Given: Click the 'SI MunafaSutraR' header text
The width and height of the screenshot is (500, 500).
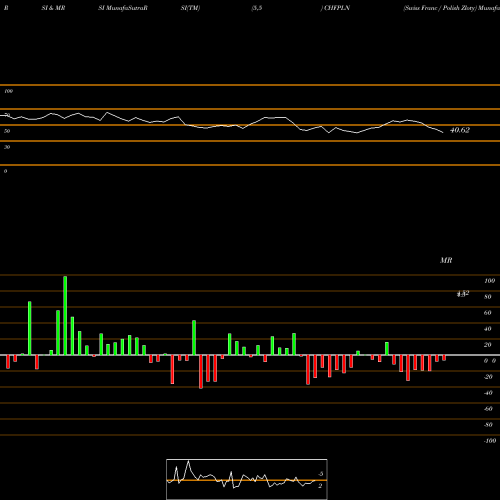Looking at the screenshot, I should [123, 8].
